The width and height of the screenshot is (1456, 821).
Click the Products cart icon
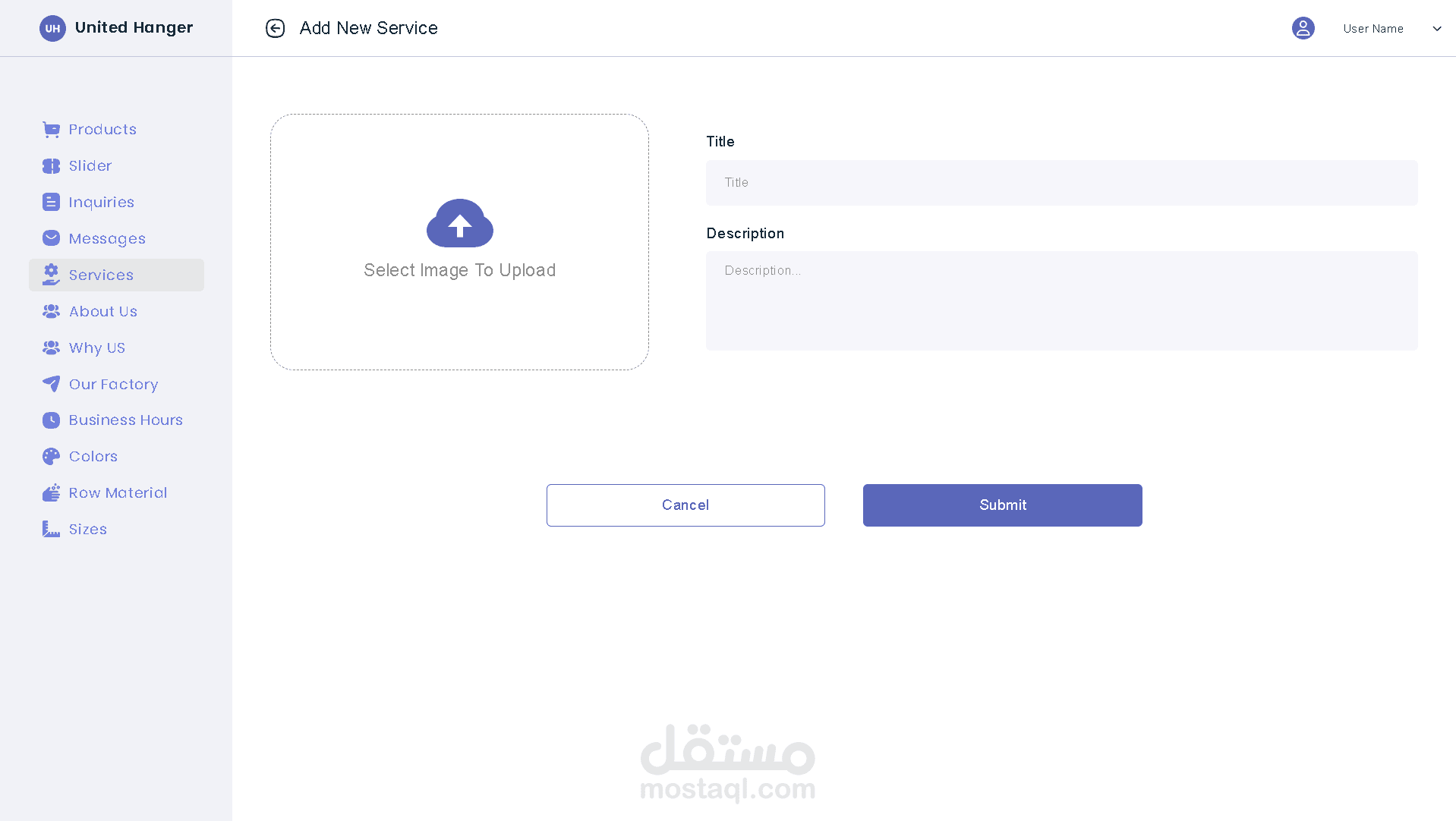coord(51,130)
